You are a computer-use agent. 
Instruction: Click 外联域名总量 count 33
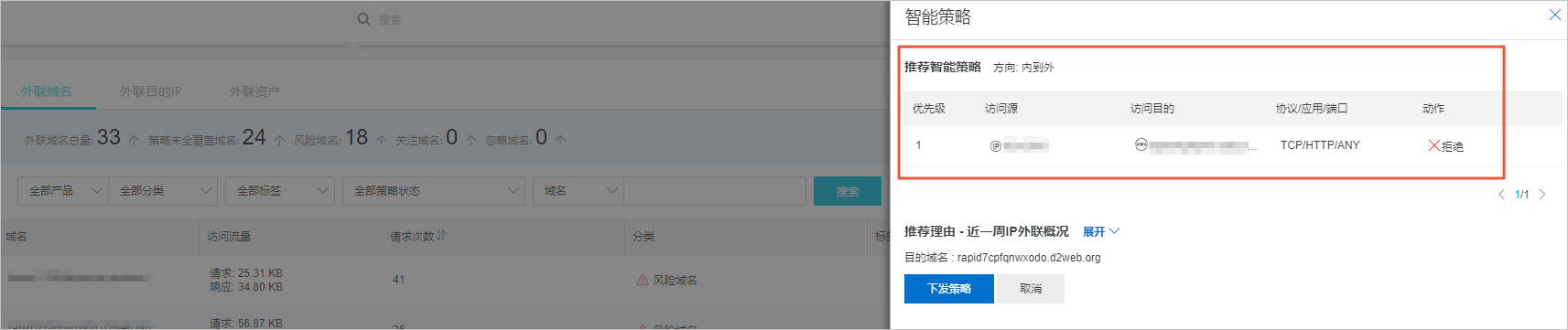[x=109, y=137]
